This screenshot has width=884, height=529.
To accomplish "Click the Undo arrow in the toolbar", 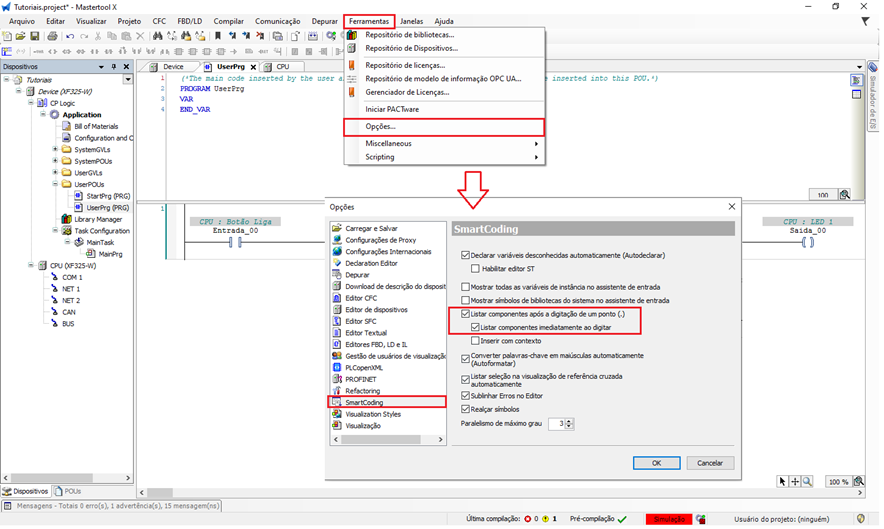I will pyautogui.click(x=69, y=36).
